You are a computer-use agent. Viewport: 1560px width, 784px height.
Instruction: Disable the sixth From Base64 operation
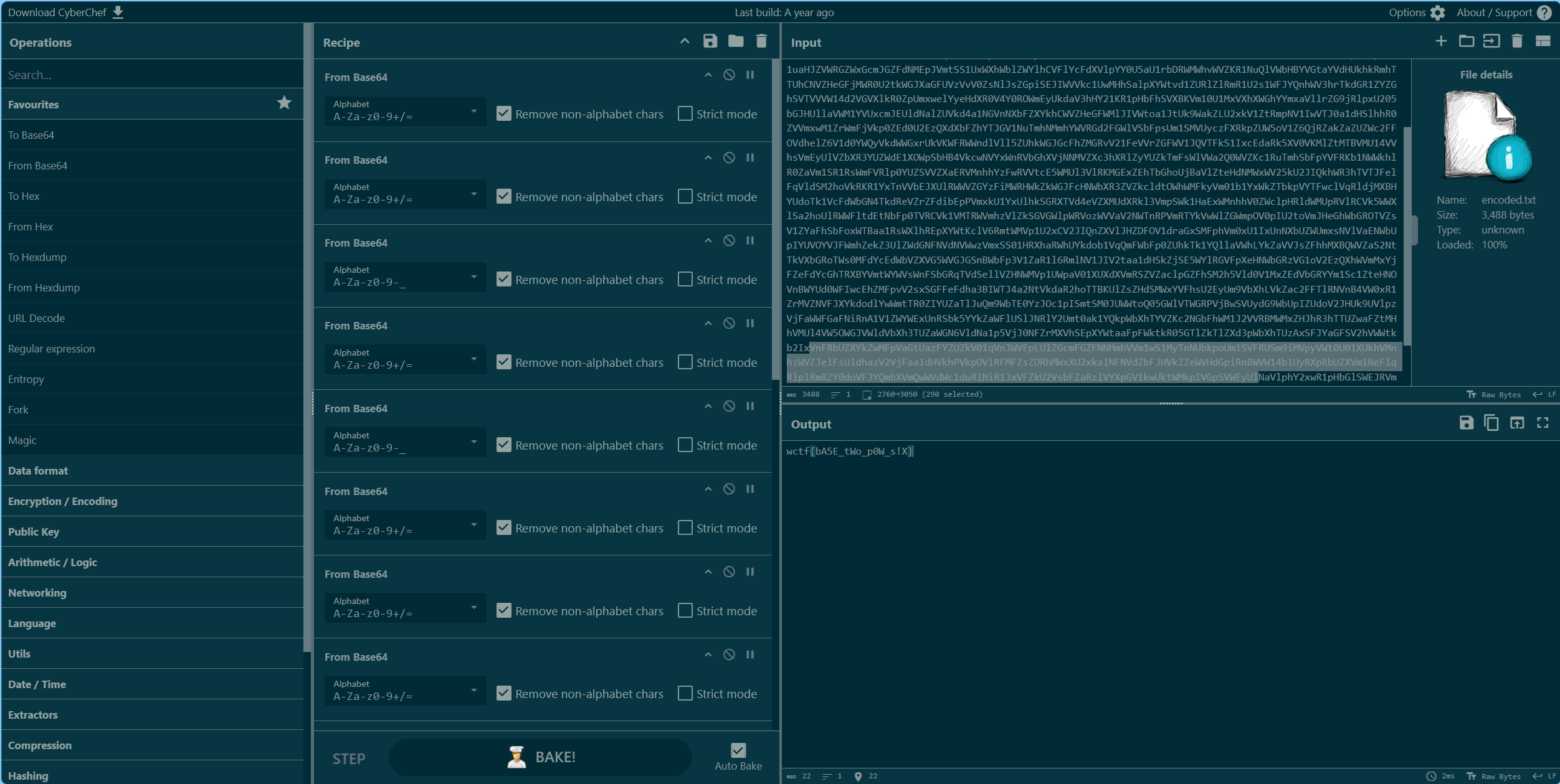[x=729, y=489]
